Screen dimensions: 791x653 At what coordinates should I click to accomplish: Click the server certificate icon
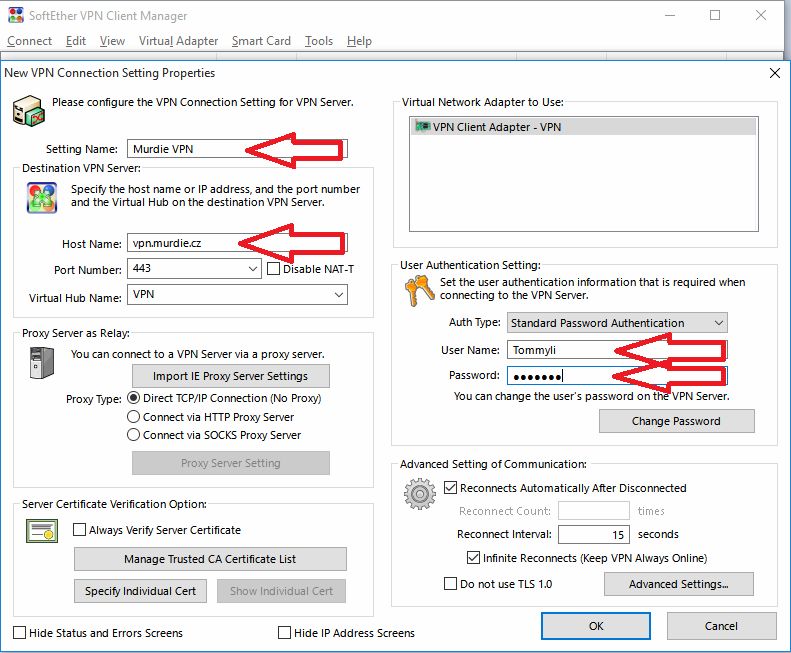[42, 531]
